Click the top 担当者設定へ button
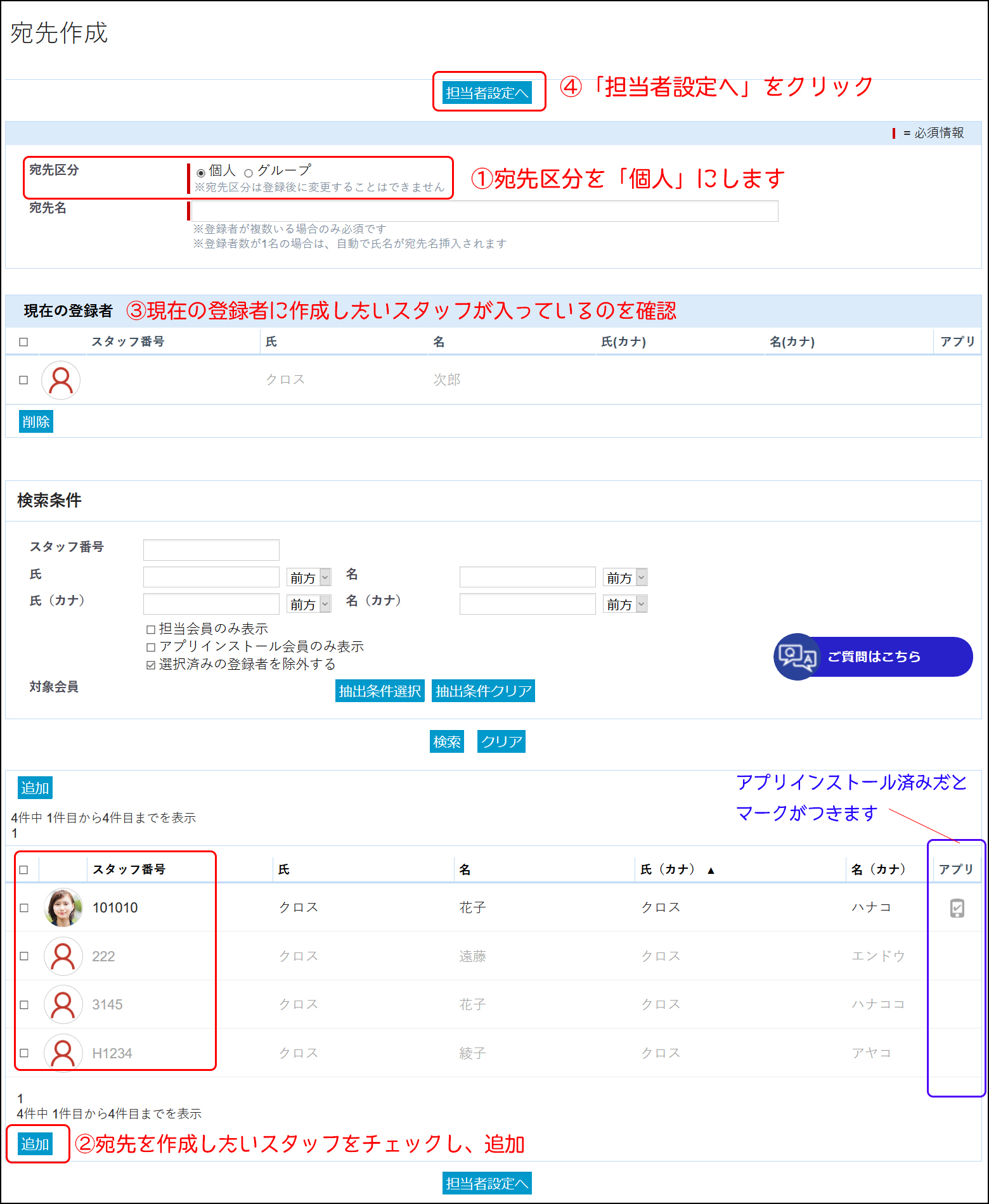 coord(487,93)
